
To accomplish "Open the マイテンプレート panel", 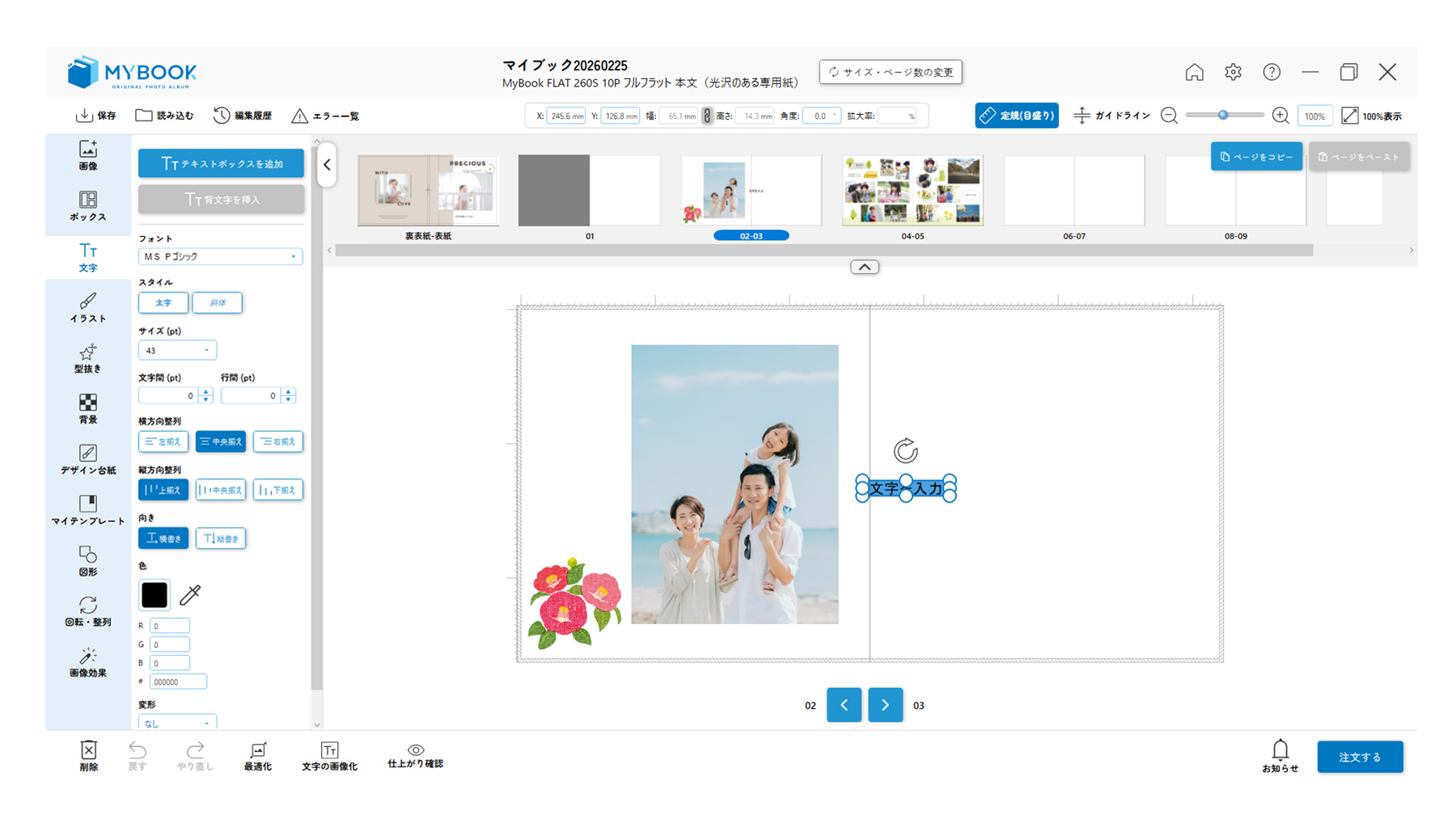I will click(x=88, y=510).
